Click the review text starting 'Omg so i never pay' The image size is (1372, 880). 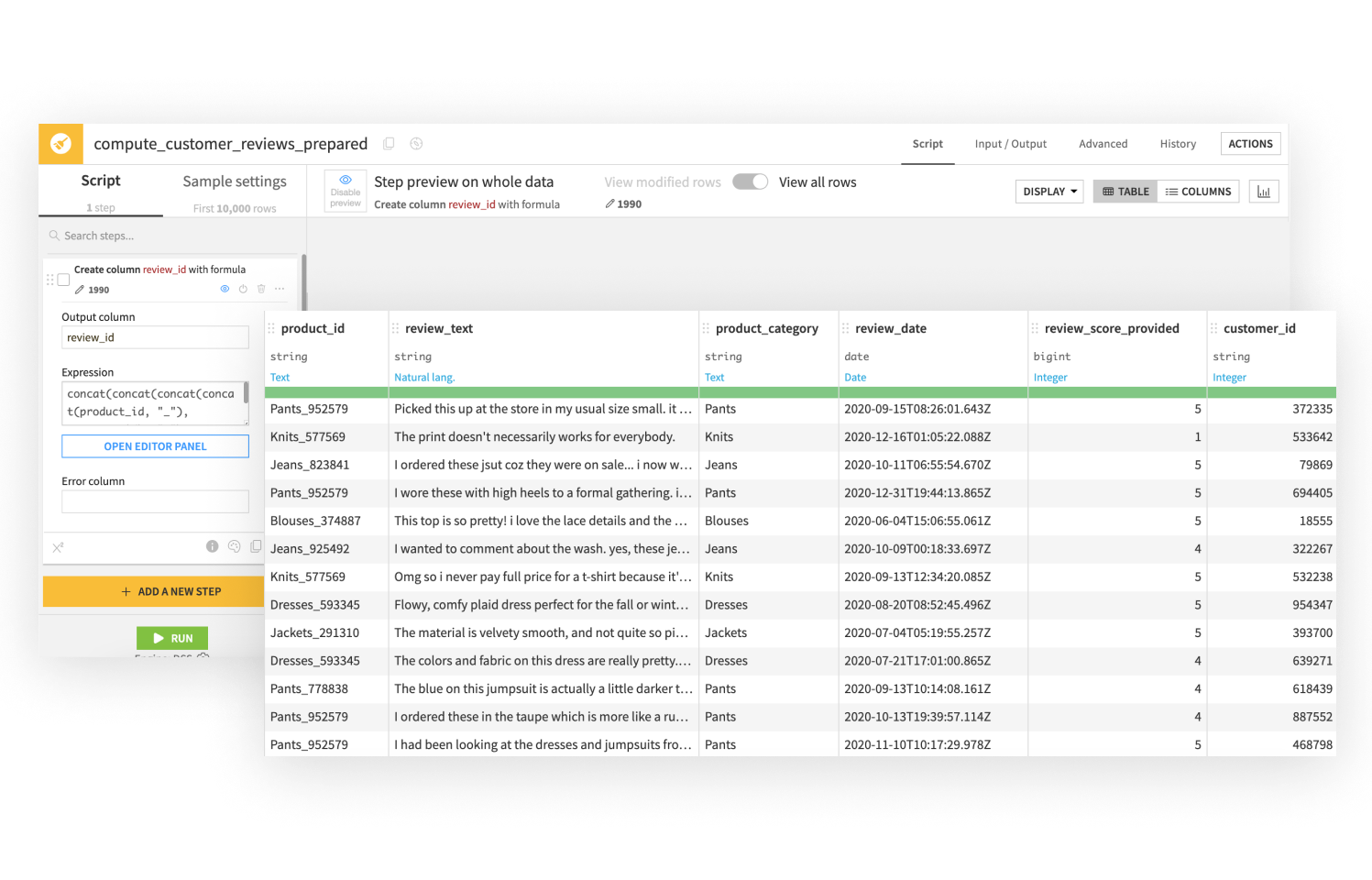point(543,577)
